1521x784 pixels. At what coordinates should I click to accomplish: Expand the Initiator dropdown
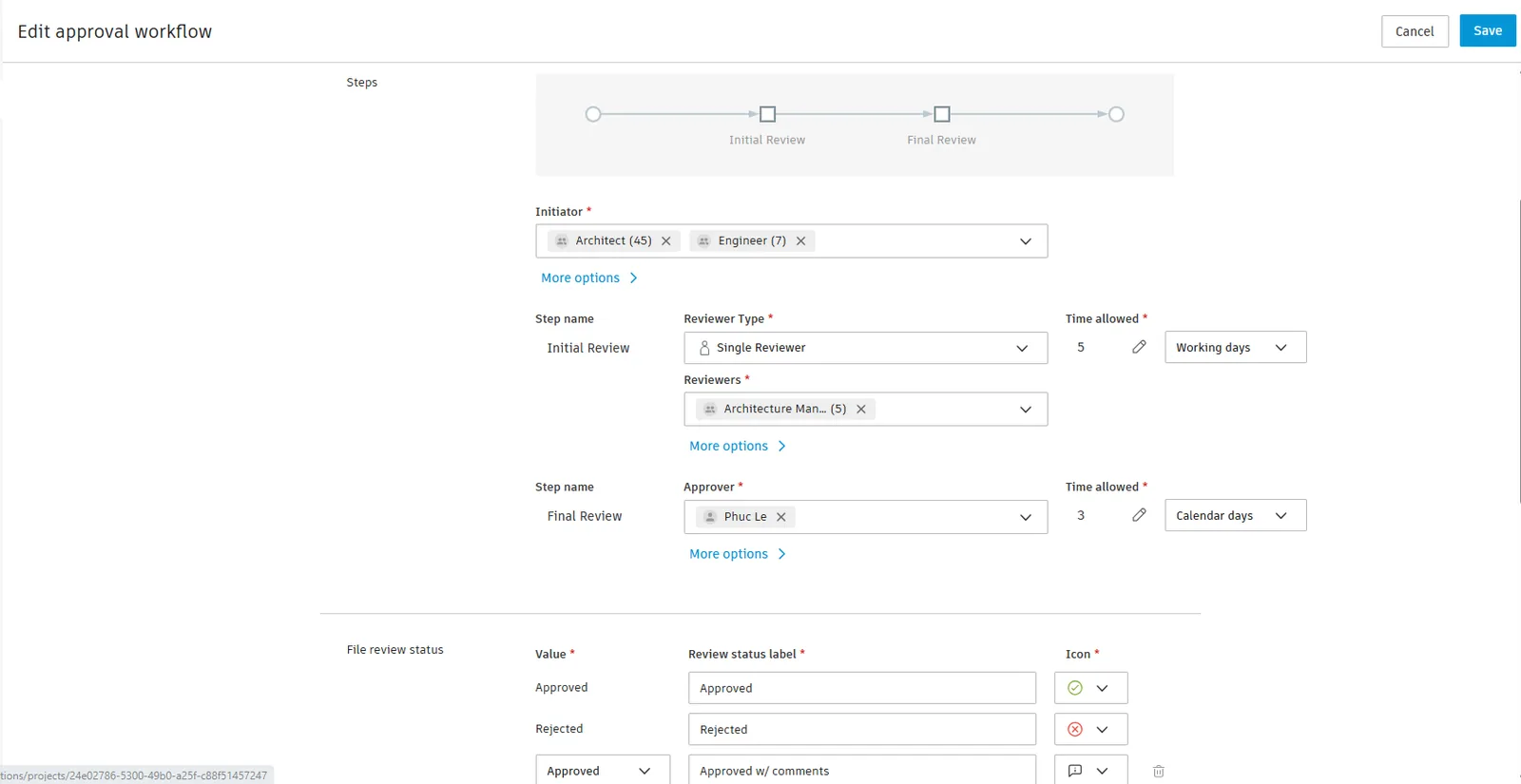click(1026, 241)
